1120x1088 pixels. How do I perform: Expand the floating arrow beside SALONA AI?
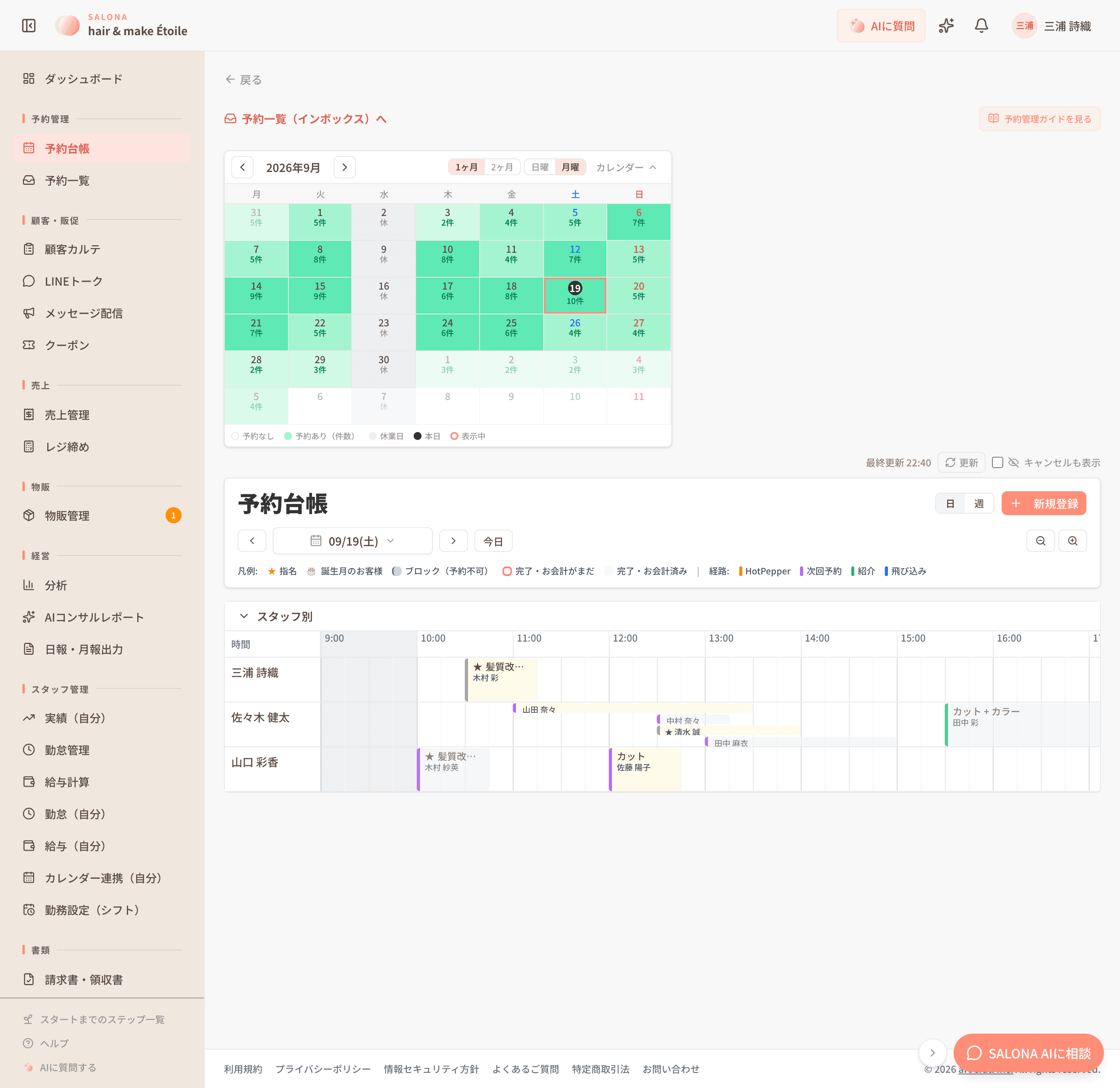[x=932, y=1052]
